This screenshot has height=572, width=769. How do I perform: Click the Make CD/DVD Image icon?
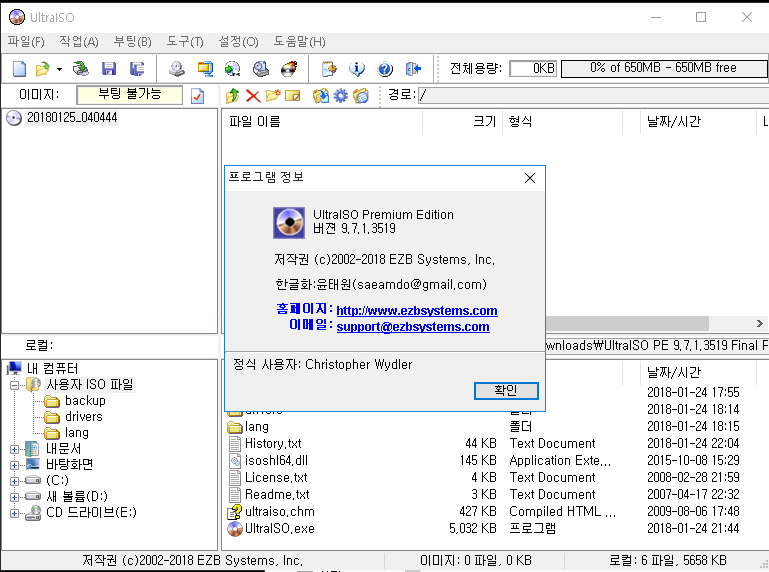coord(177,69)
